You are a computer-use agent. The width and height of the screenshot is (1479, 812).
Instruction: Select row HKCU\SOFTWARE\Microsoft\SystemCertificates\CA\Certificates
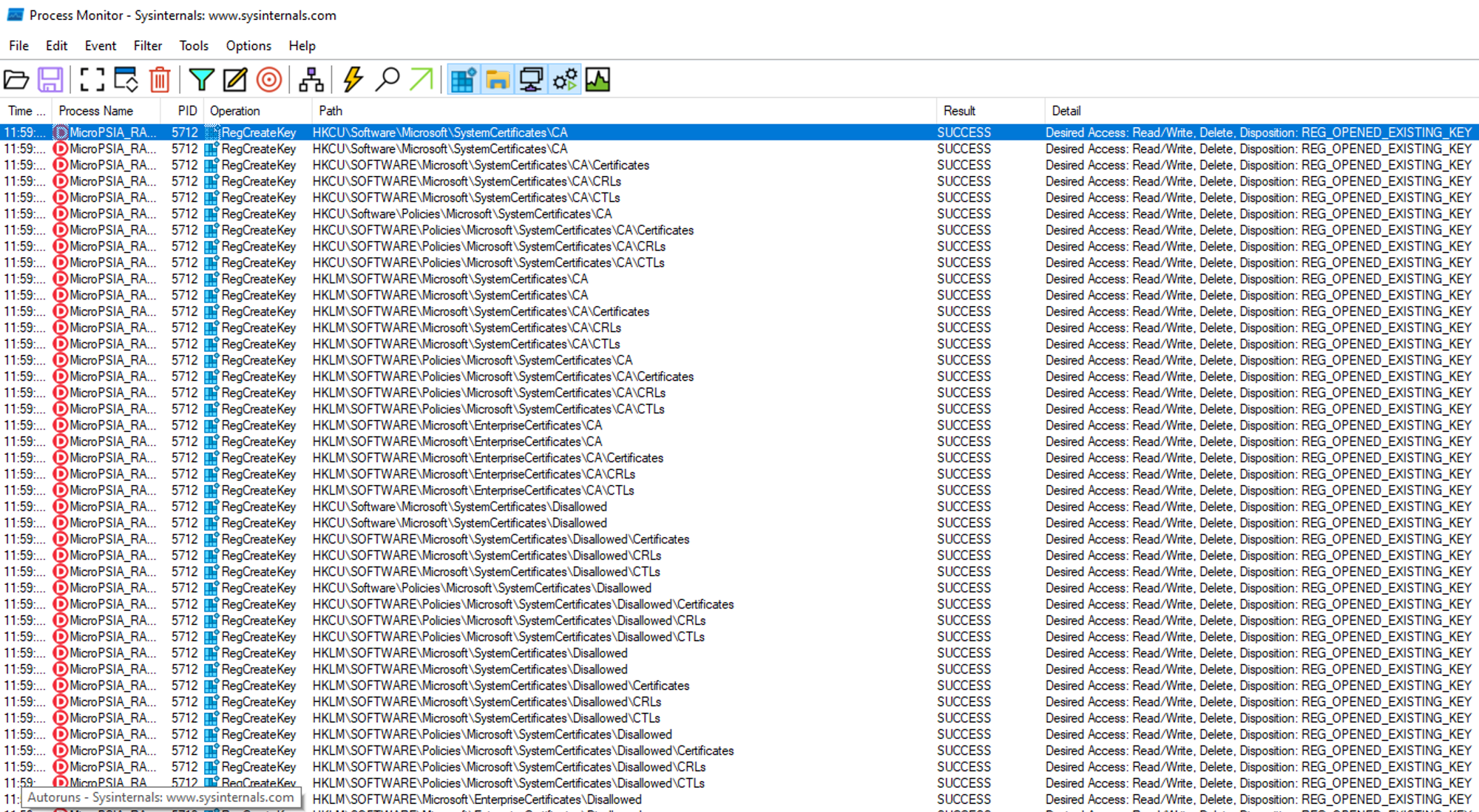tap(739, 165)
